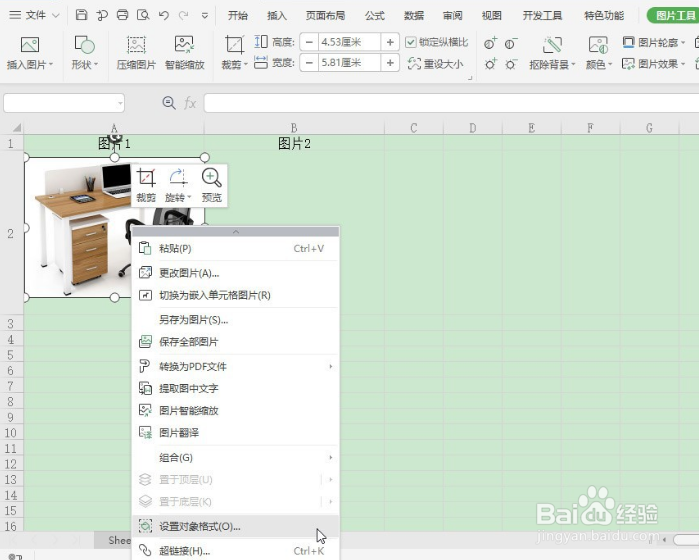Viewport: 699px width, 560px height.
Task: Choose 超链接(H)... menu item
Action: [236, 551]
